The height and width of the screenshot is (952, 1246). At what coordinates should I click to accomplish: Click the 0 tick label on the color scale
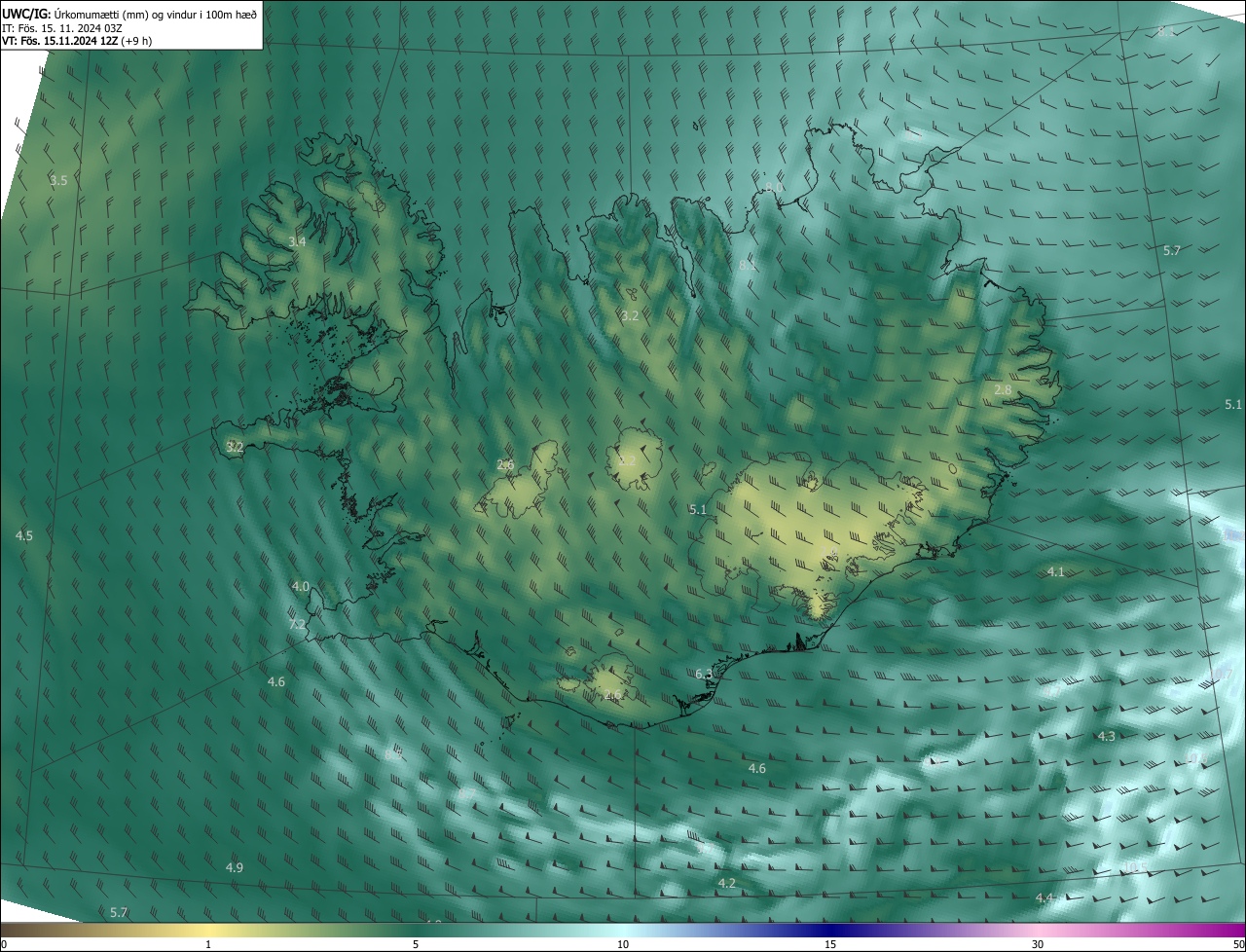4,944
